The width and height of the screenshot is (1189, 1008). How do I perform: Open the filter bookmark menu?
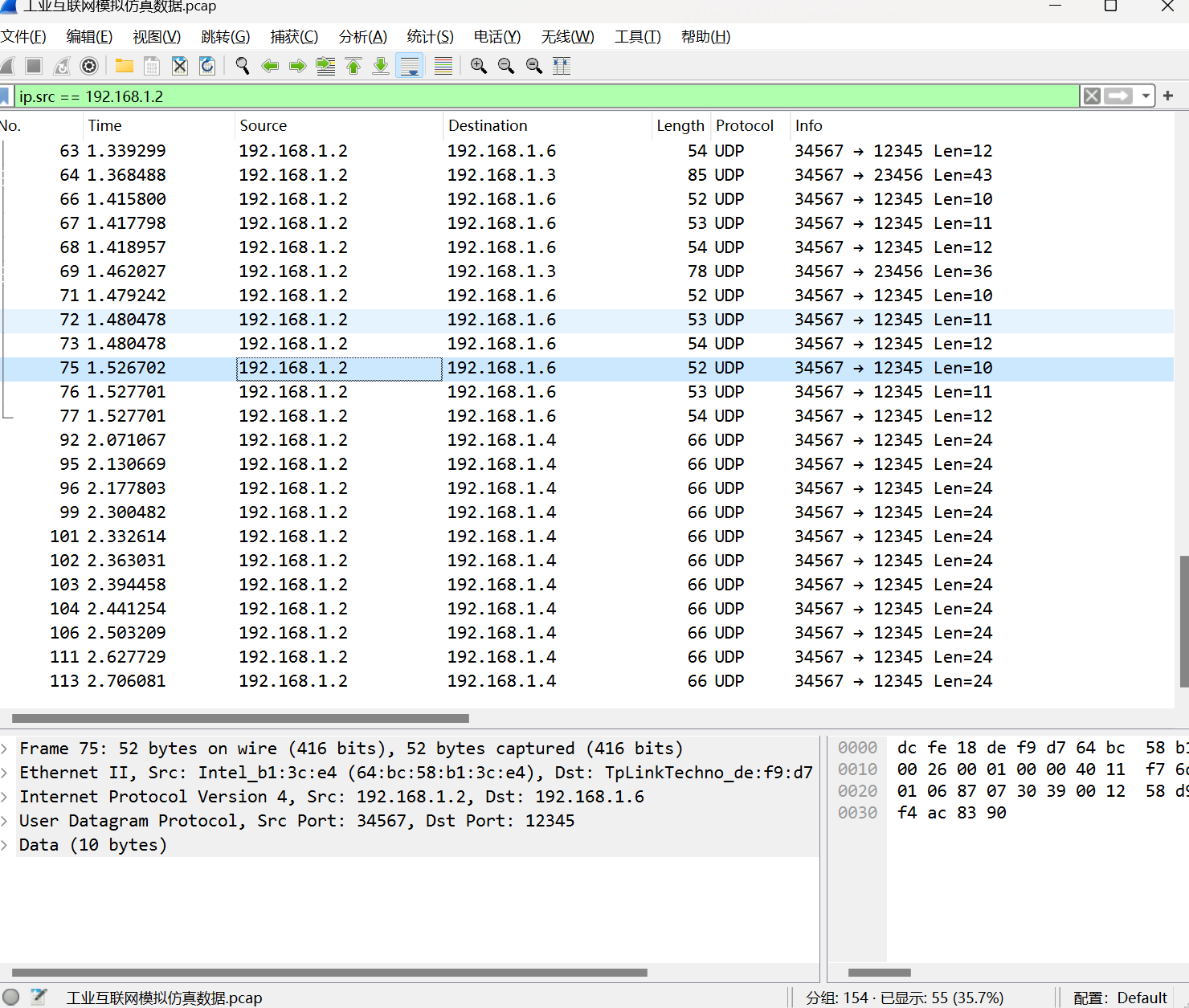coord(5,96)
